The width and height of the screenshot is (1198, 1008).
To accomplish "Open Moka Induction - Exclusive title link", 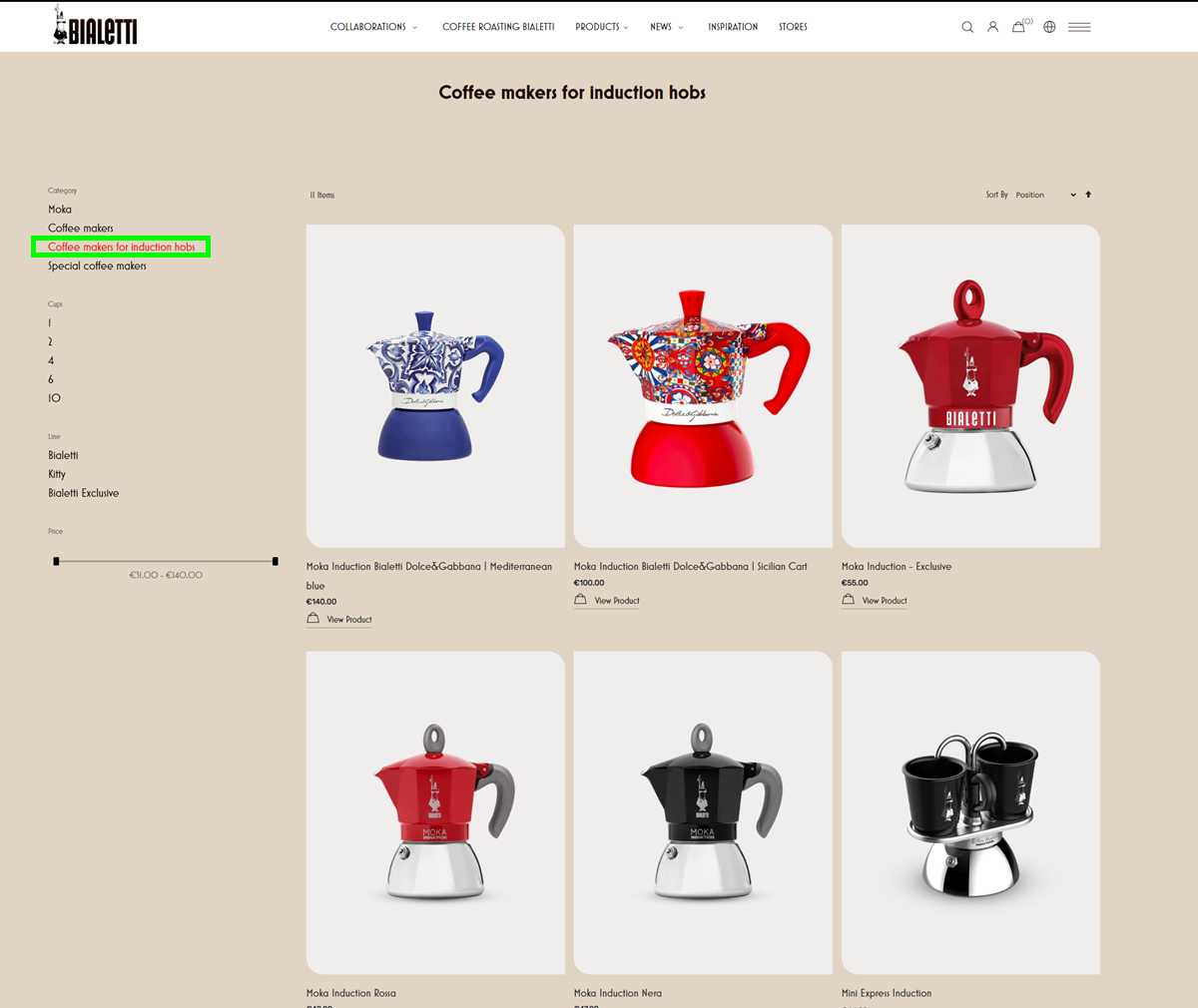I will point(897,567).
